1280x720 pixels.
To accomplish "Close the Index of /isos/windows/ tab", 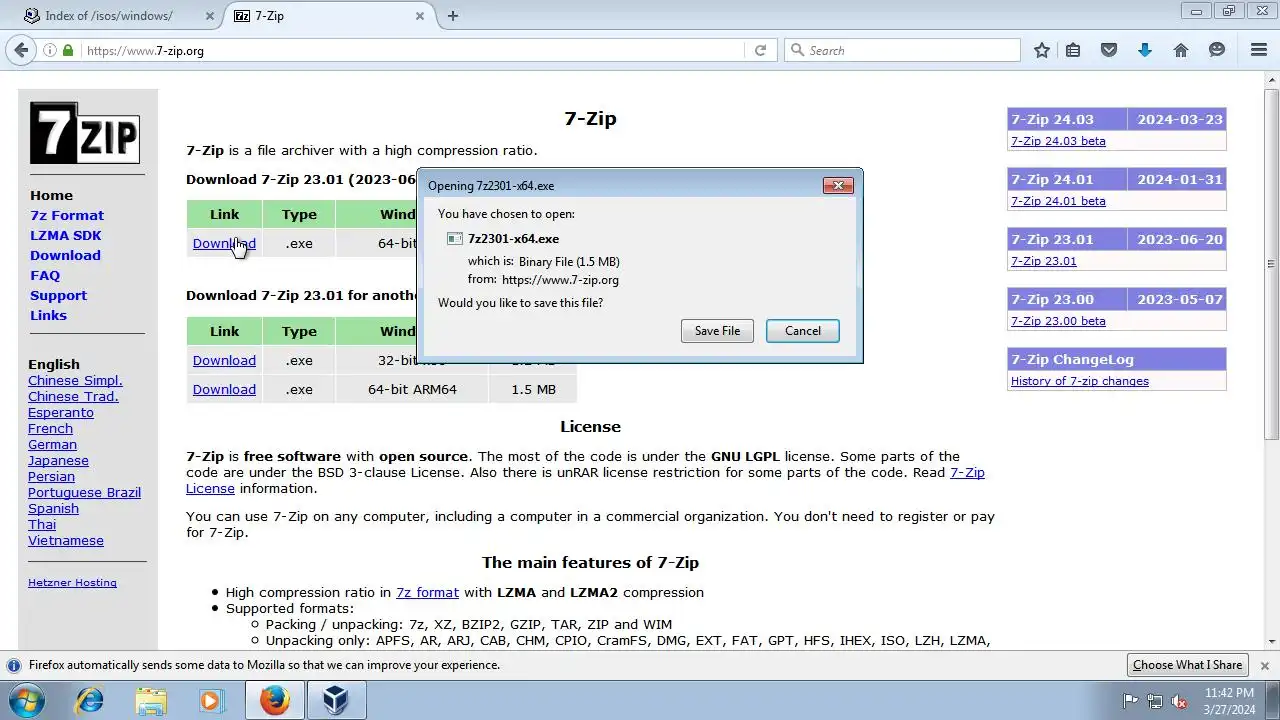I will [210, 16].
